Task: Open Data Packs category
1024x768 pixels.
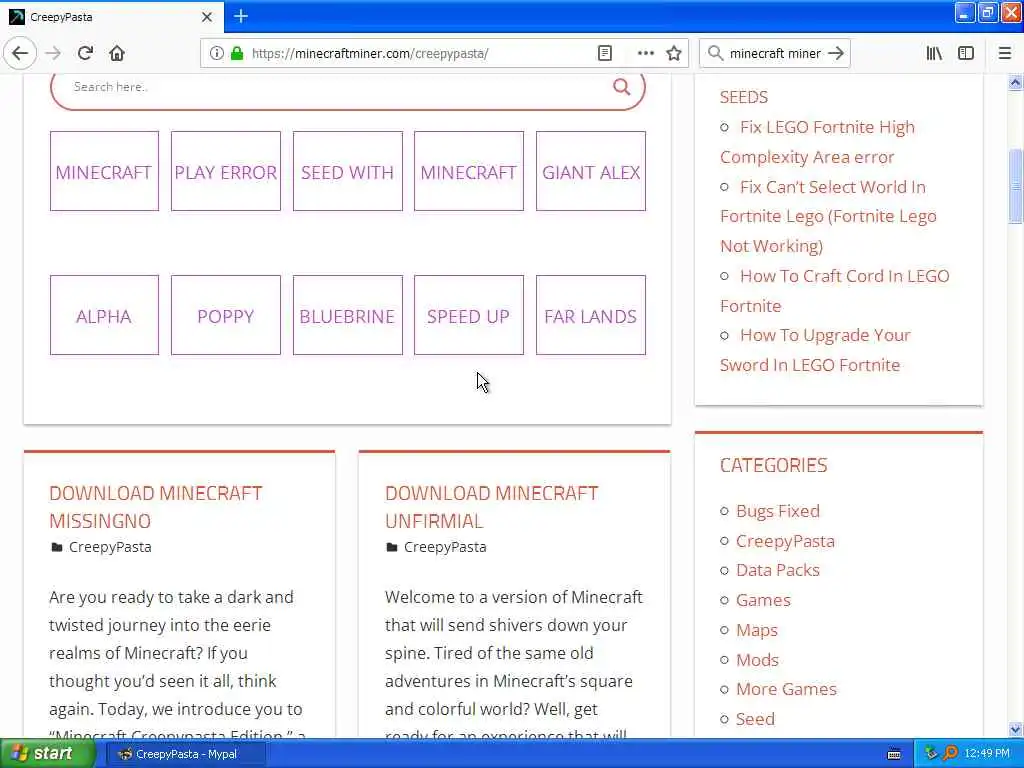Action: 778,570
